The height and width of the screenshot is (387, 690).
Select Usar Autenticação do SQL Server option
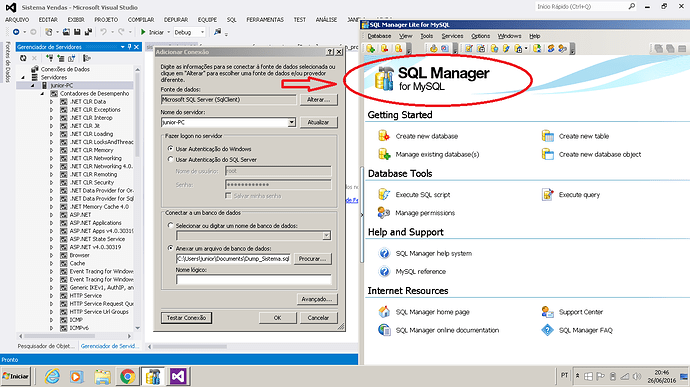coord(171,159)
